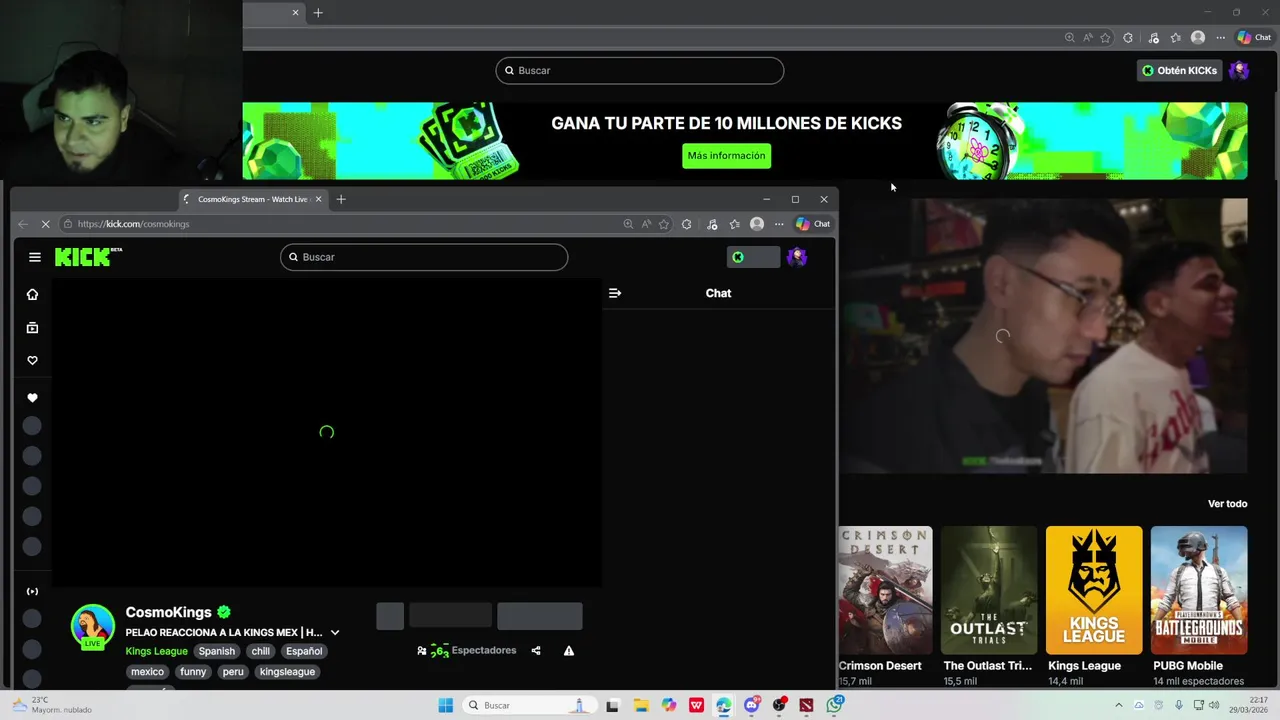Screen dimensions: 1280x720
Task: Expand the stream title chevron
Action: point(335,632)
